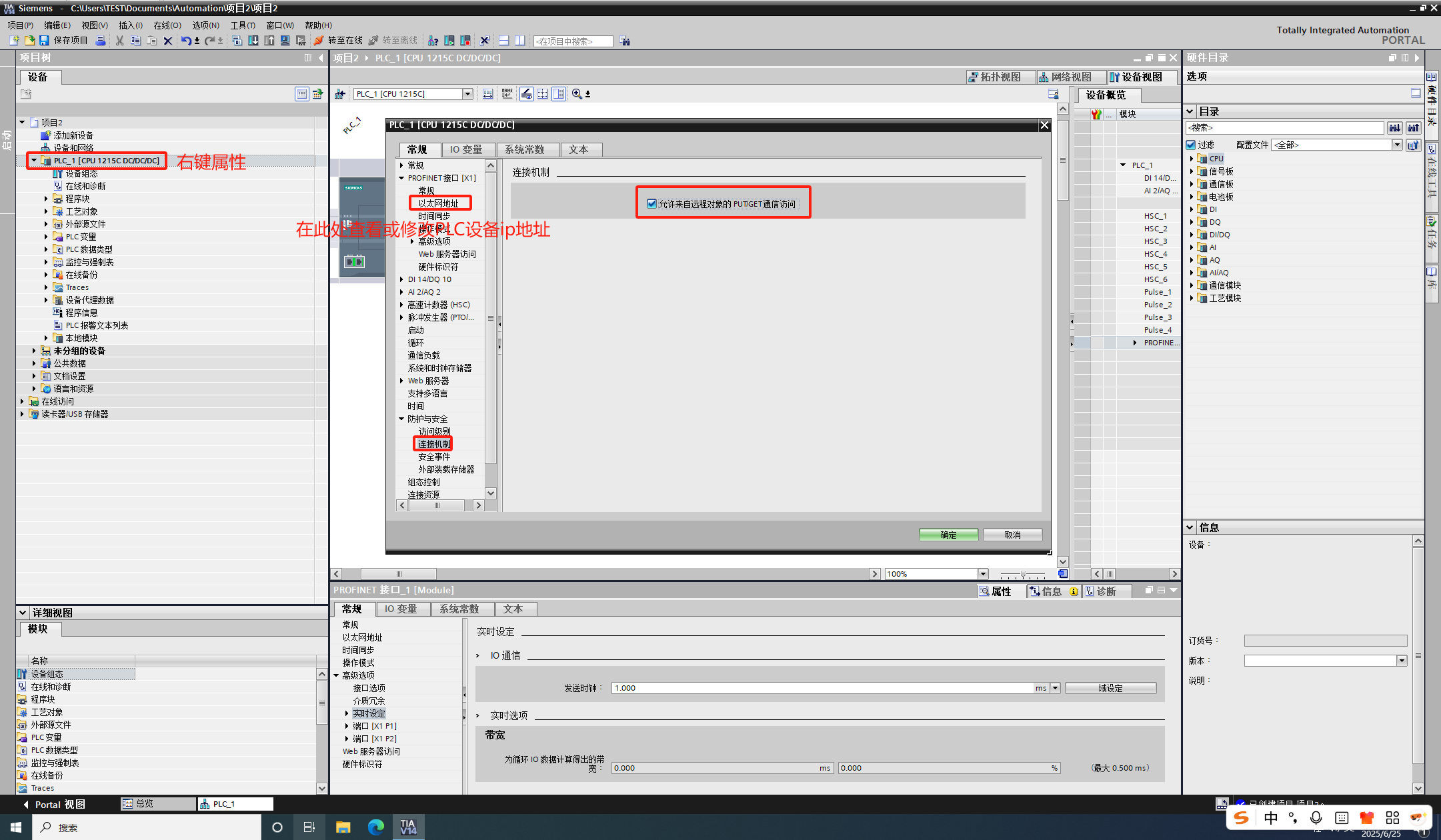The image size is (1441, 840).
Task: Open the PLC_1 [CPU 1215C] device dropdown
Action: pos(467,94)
